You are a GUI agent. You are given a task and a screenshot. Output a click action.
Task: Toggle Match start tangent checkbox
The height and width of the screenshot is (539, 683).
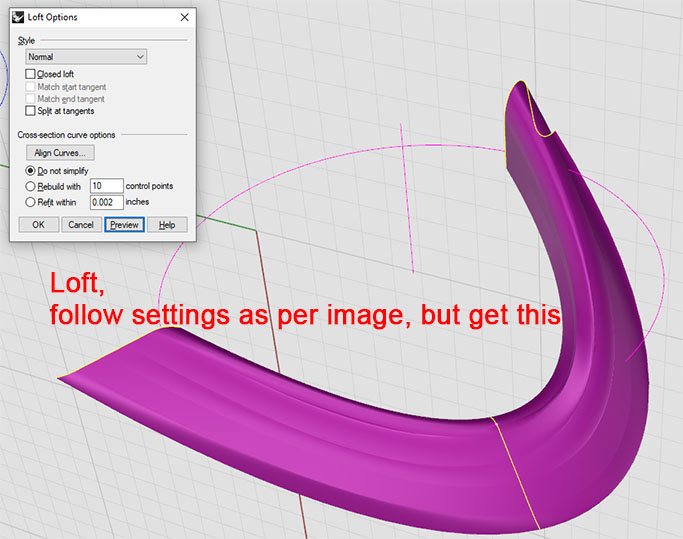click(30, 87)
